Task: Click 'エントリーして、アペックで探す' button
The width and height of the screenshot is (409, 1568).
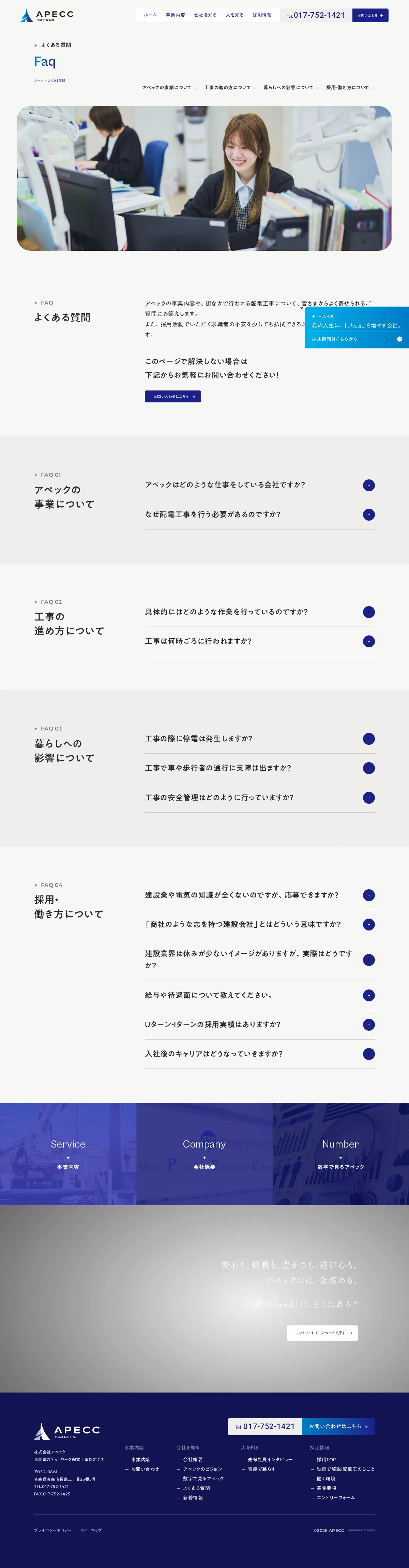Action: tap(322, 1333)
